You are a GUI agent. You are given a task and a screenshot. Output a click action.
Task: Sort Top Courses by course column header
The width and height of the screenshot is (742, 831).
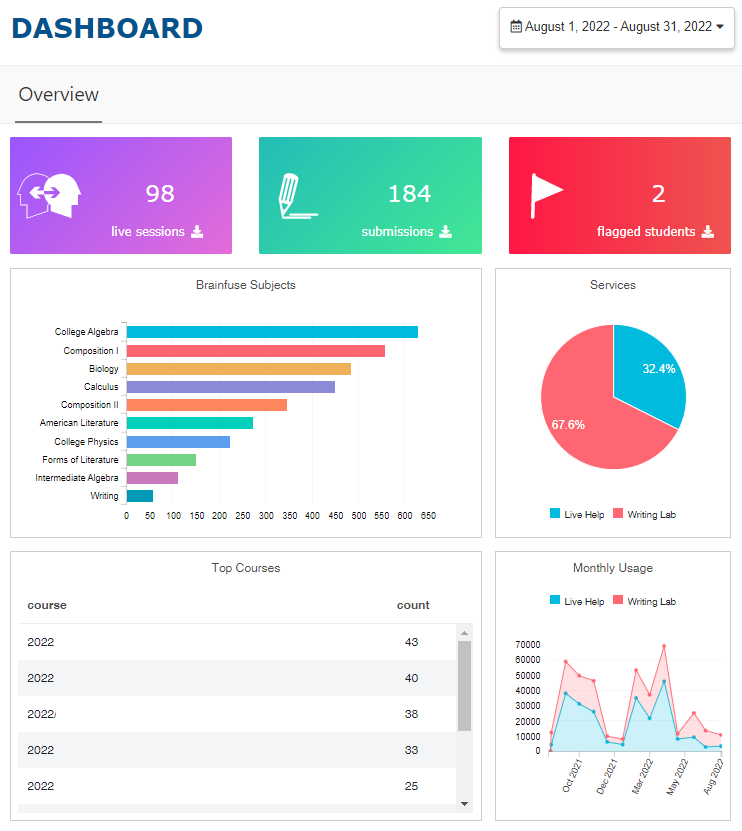click(x=47, y=605)
